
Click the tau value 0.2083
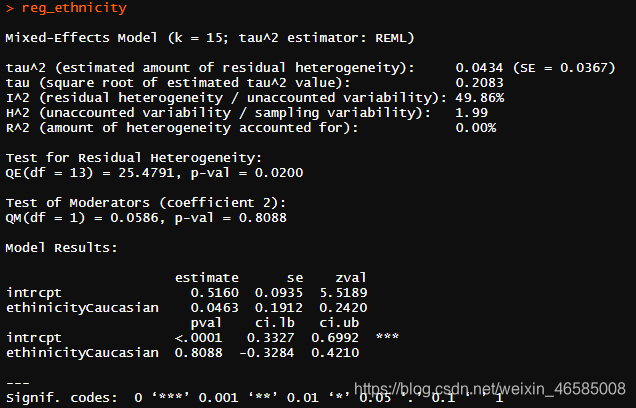[479, 83]
